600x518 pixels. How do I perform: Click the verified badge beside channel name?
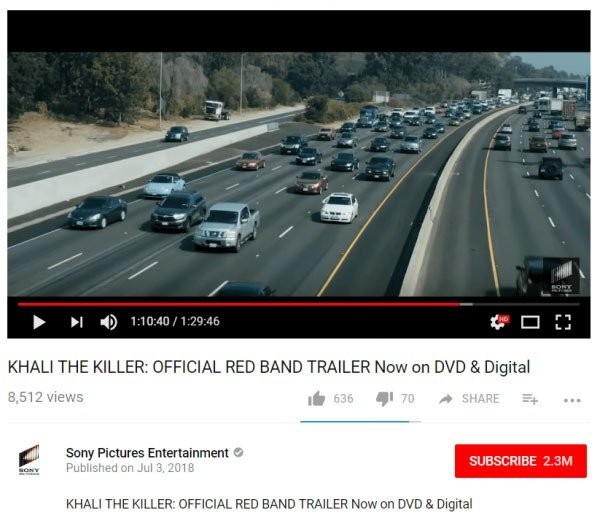[238, 452]
